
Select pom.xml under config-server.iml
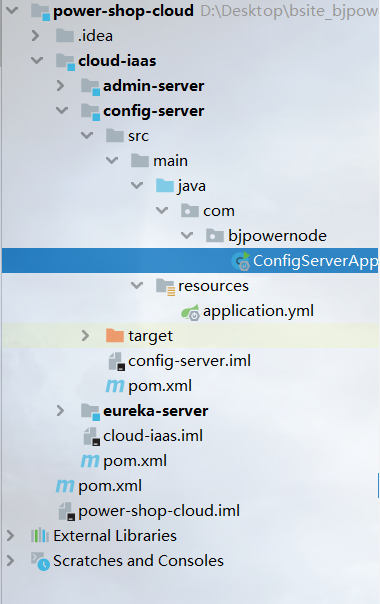coord(160,386)
